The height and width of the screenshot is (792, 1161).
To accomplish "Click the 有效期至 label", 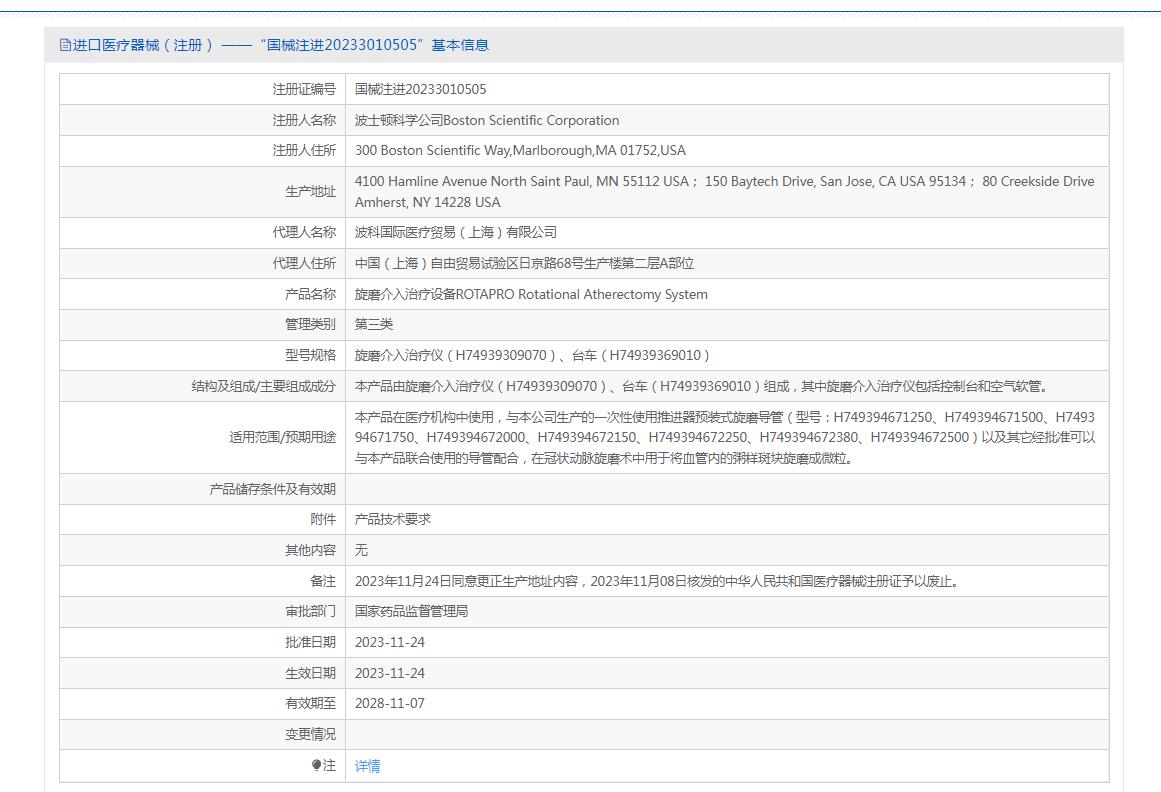I will pyautogui.click(x=310, y=703).
